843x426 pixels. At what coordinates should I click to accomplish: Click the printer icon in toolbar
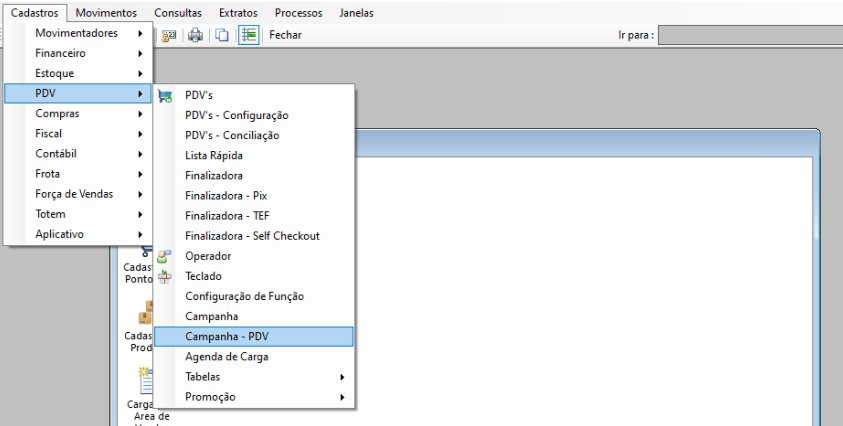pyautogui.click(x=195, y=35)
